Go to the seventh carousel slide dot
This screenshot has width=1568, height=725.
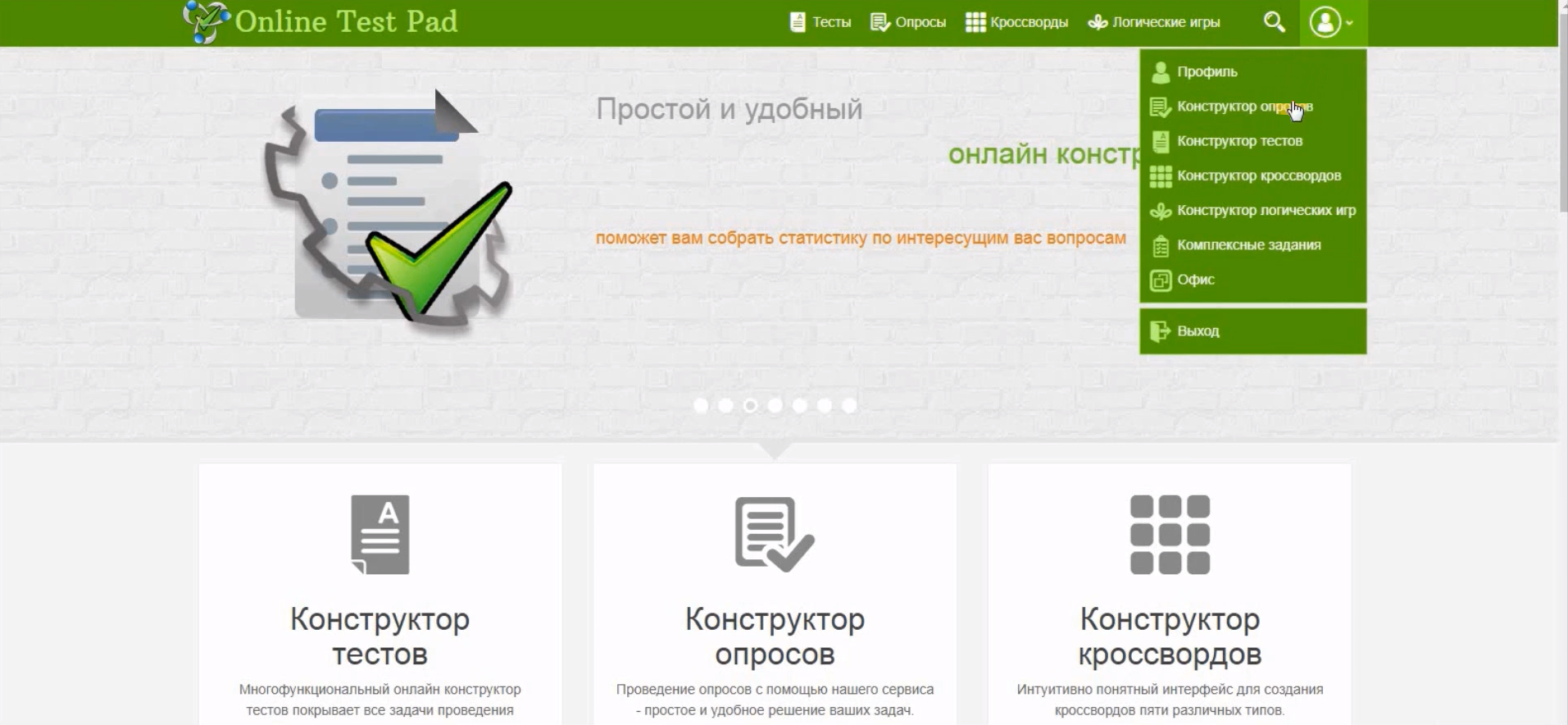849,405
